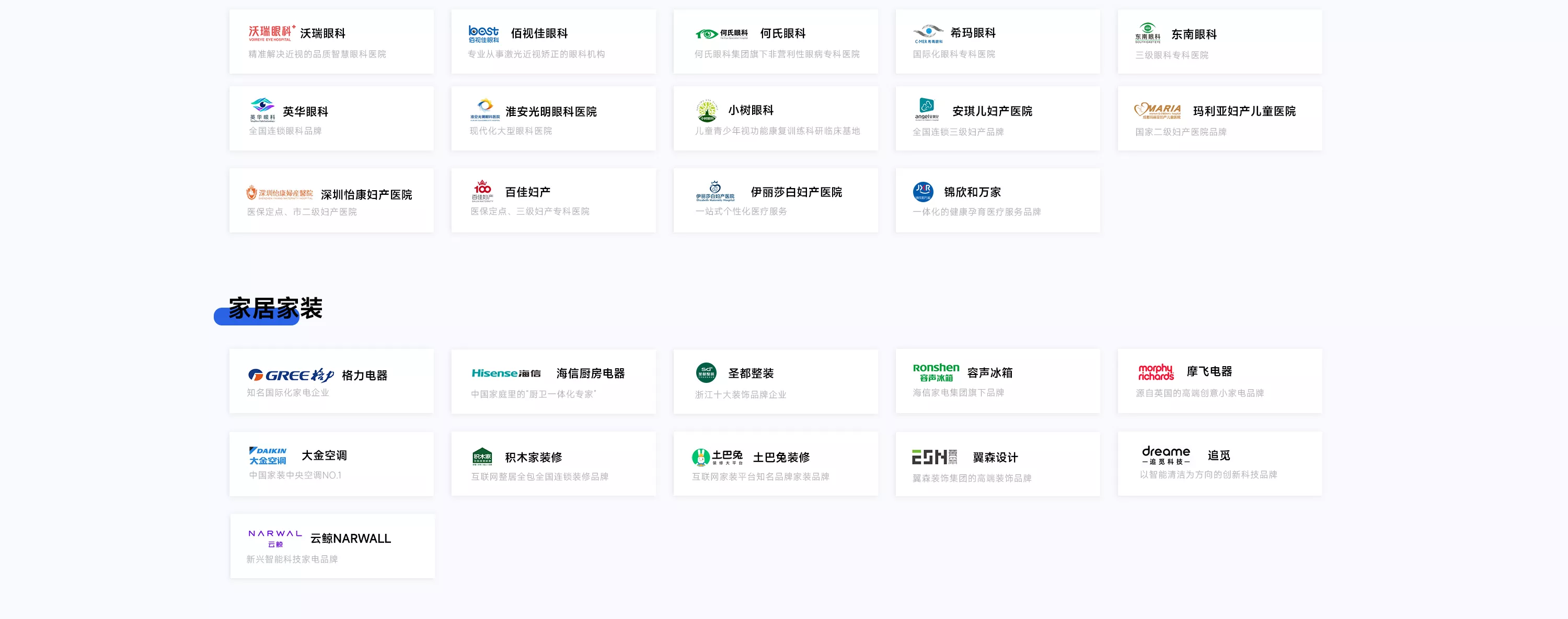Click the GREE logo icon
Viewport: 1568px width, 619px height.
coord(291,375)
